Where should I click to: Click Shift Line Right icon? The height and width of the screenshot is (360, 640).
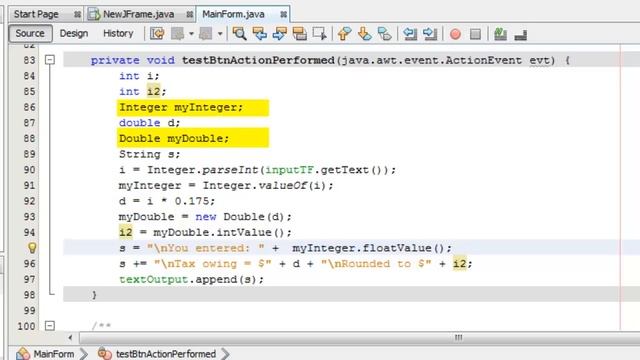430,34
